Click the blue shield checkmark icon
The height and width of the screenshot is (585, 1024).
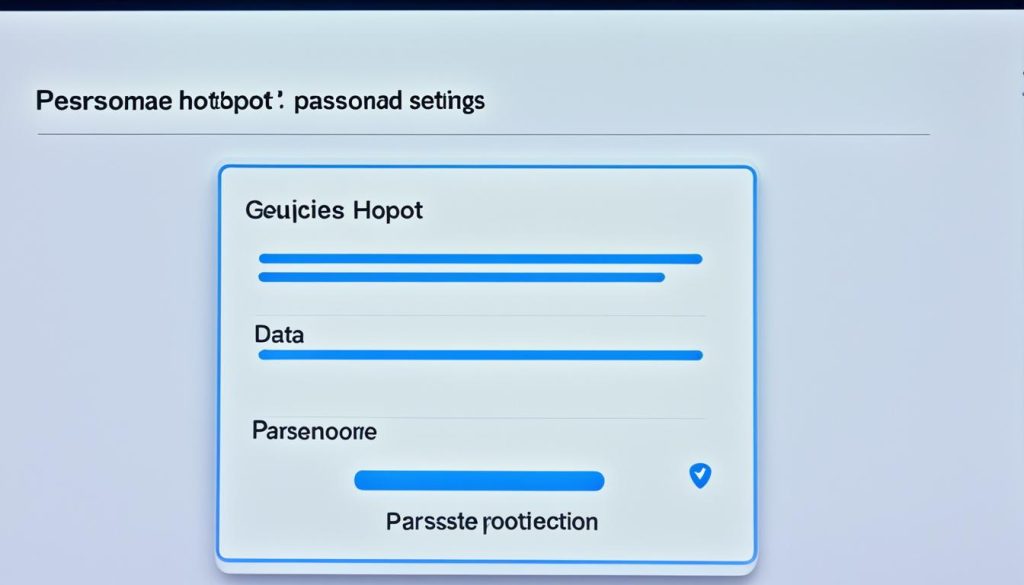point(700,476)
